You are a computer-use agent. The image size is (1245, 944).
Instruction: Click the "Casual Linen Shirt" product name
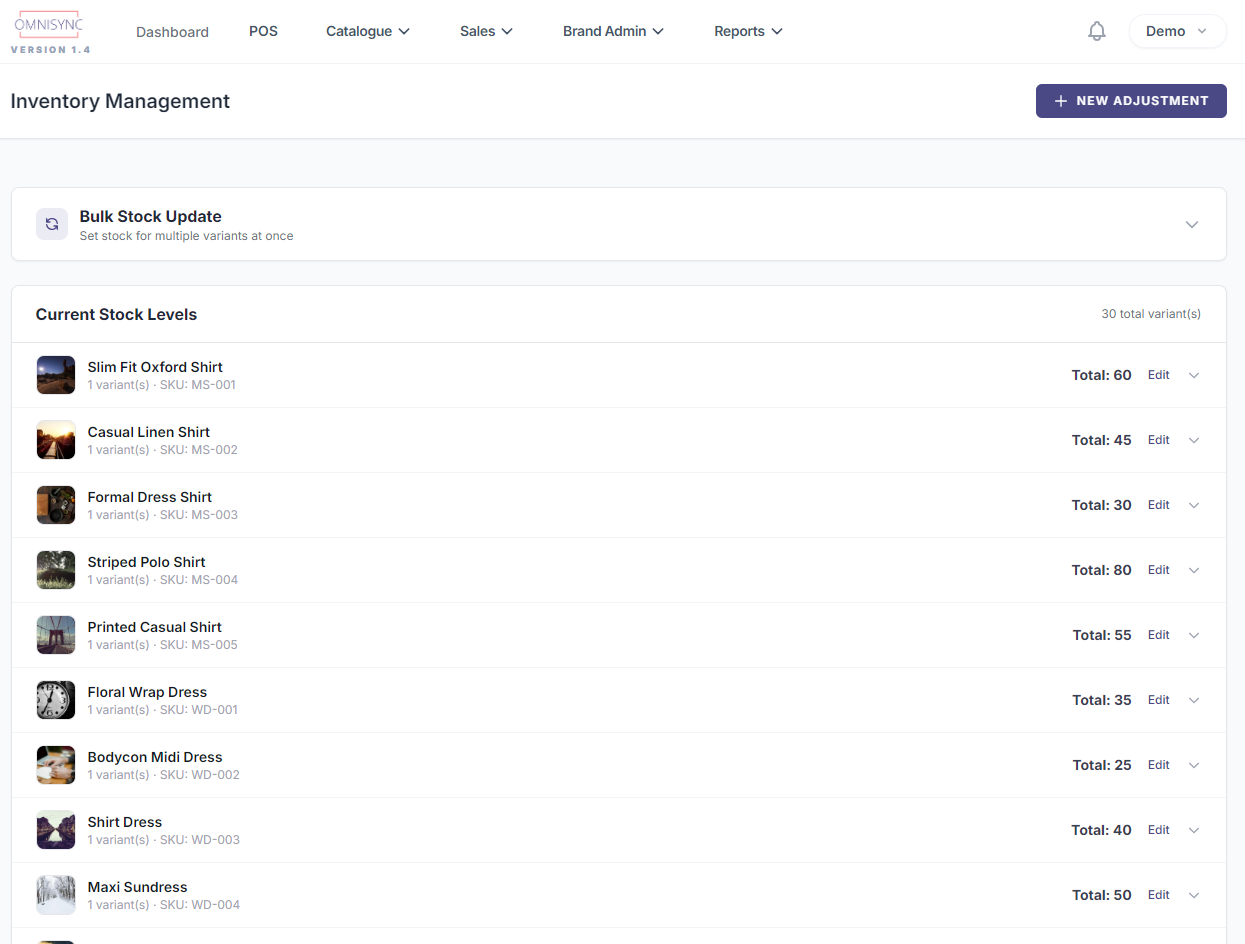[x=149, y=432]
